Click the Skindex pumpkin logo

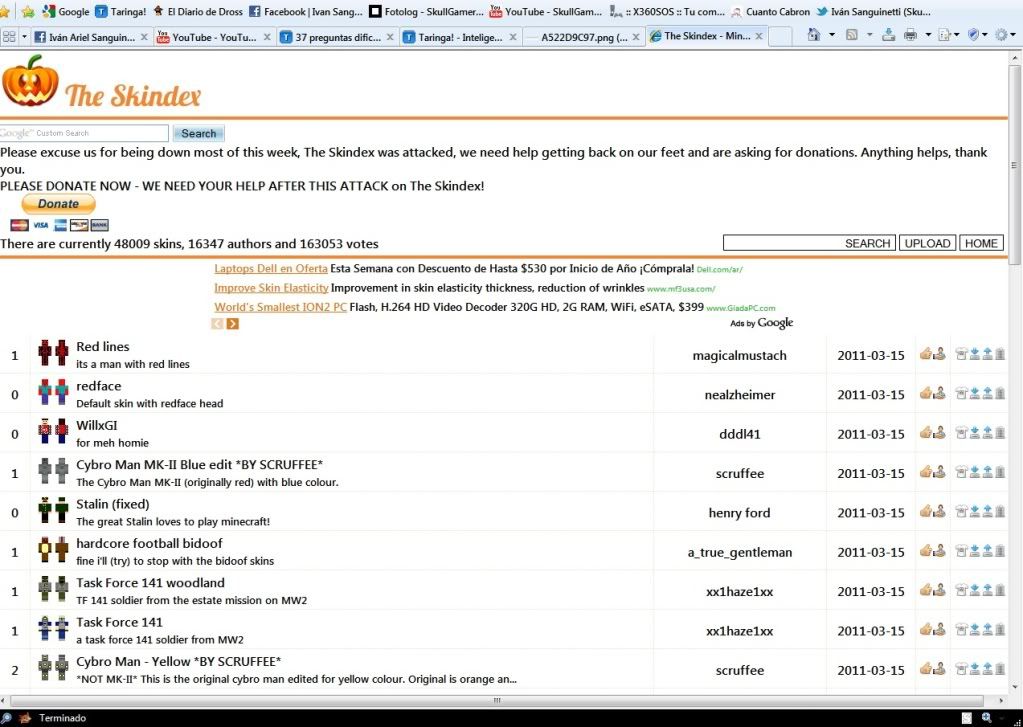pos(30,81)
